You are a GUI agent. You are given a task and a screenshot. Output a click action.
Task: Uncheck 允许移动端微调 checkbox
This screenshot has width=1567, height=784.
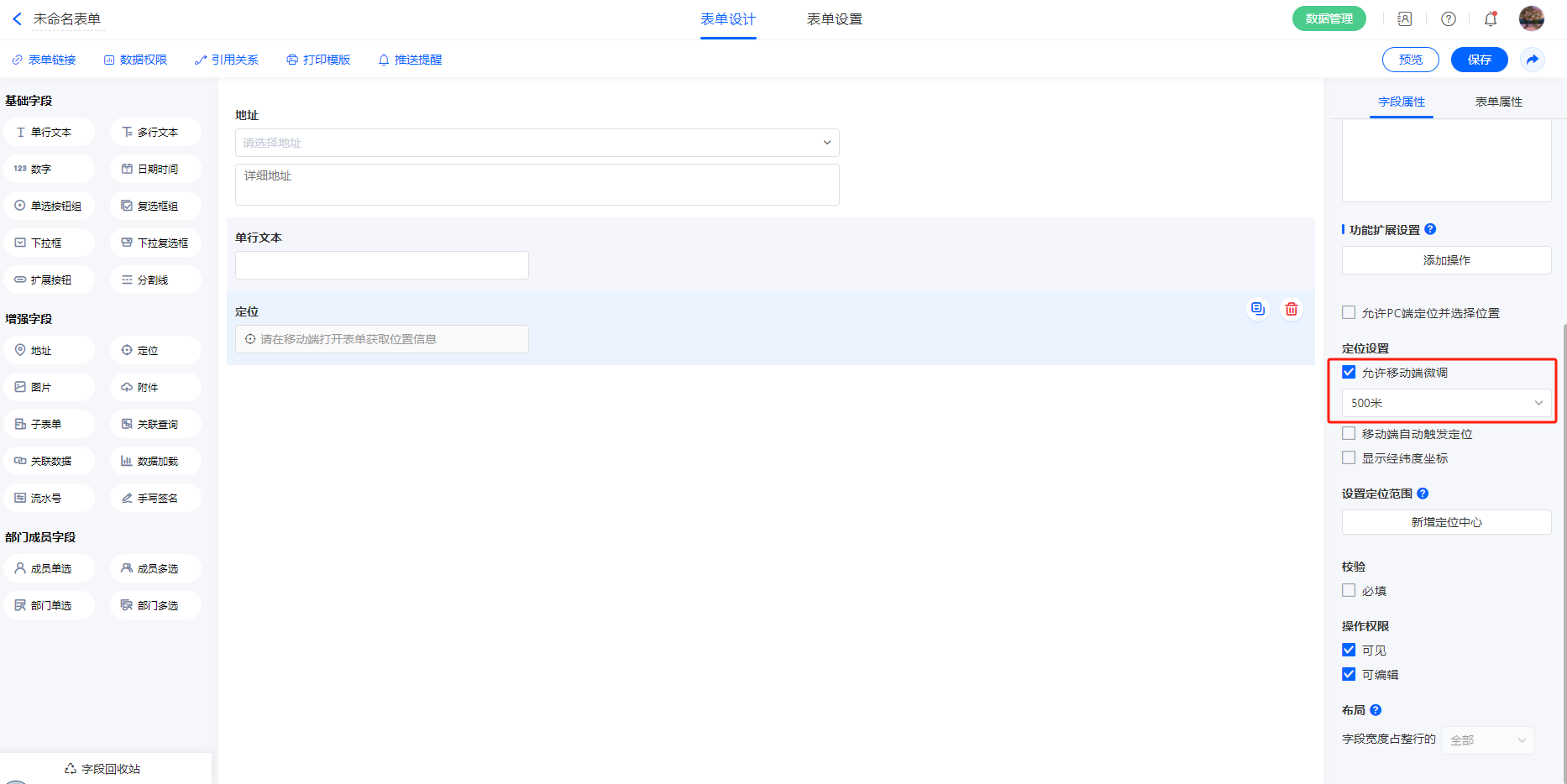[x=1349, y=373]
